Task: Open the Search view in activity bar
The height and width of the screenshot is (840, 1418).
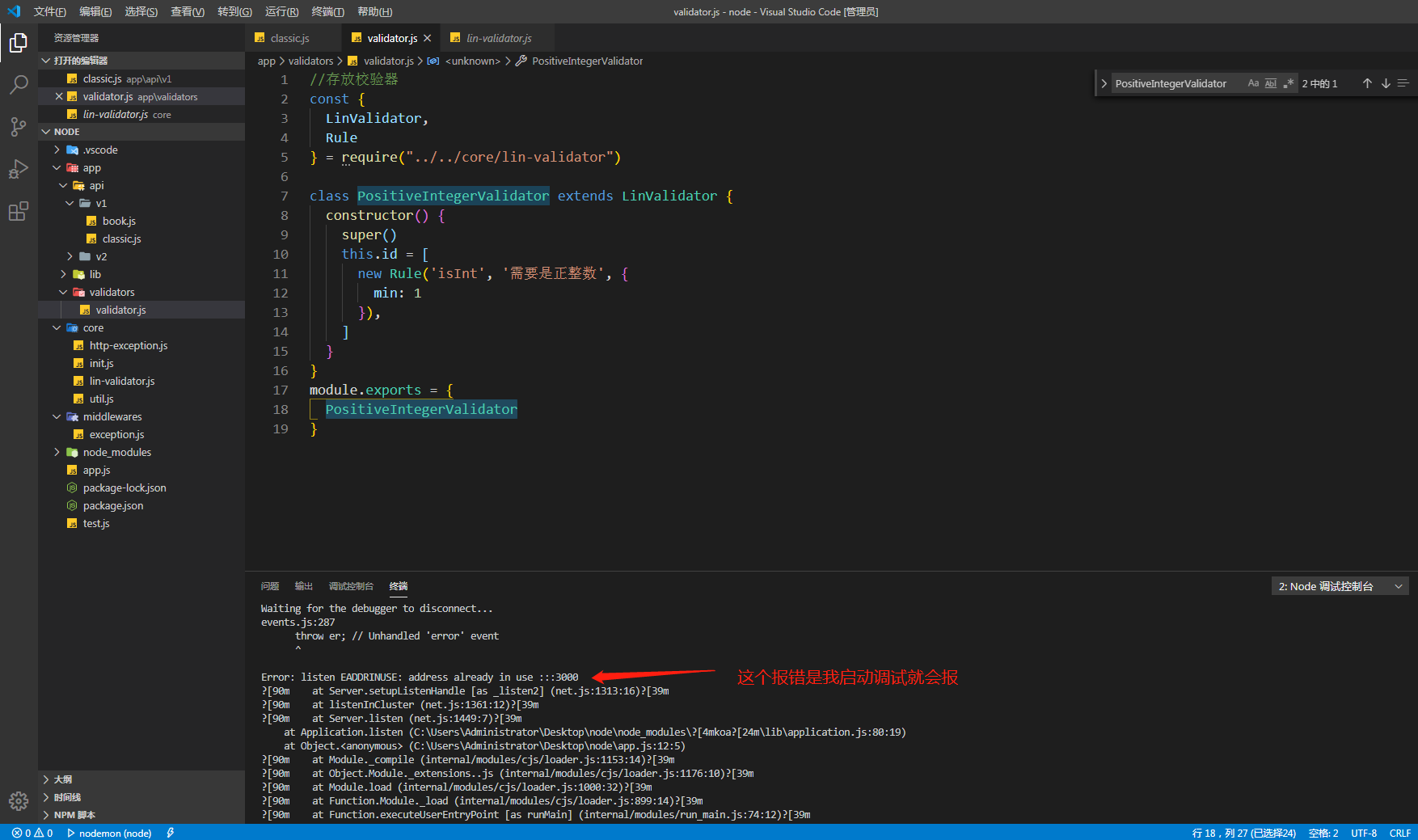Action: [19, 84]
